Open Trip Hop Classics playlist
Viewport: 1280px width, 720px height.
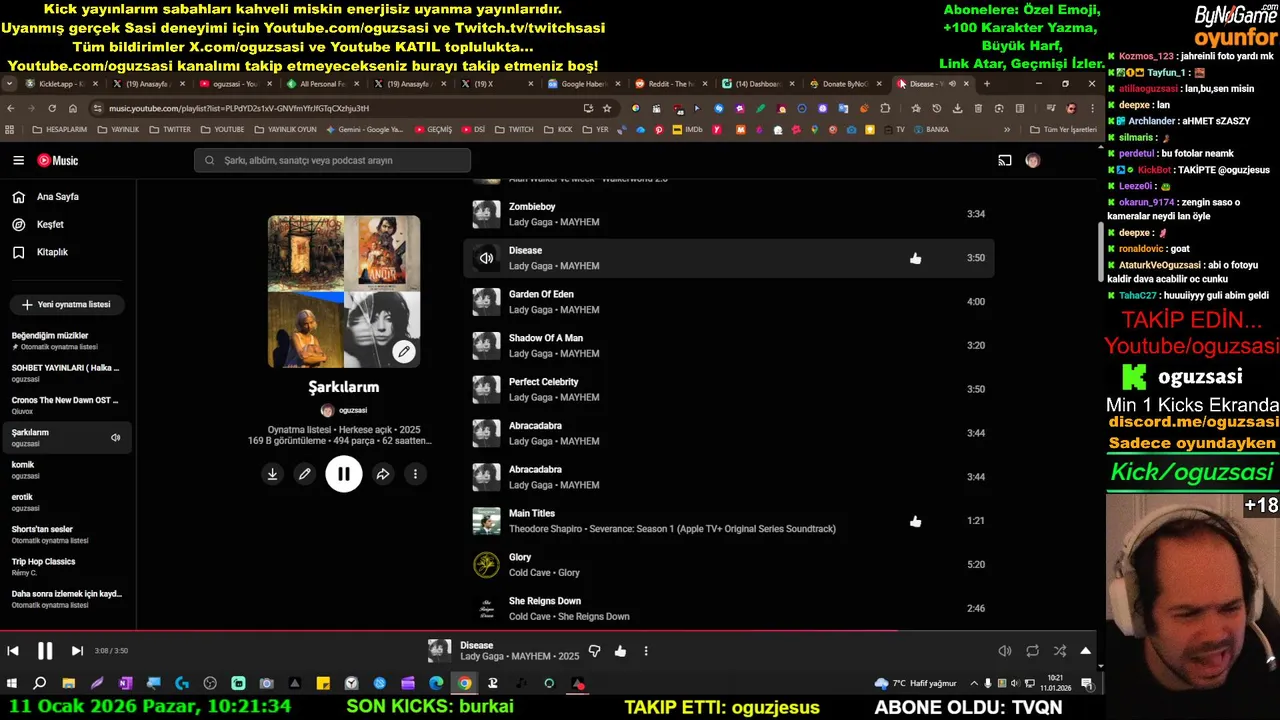[x=66, y=566]
